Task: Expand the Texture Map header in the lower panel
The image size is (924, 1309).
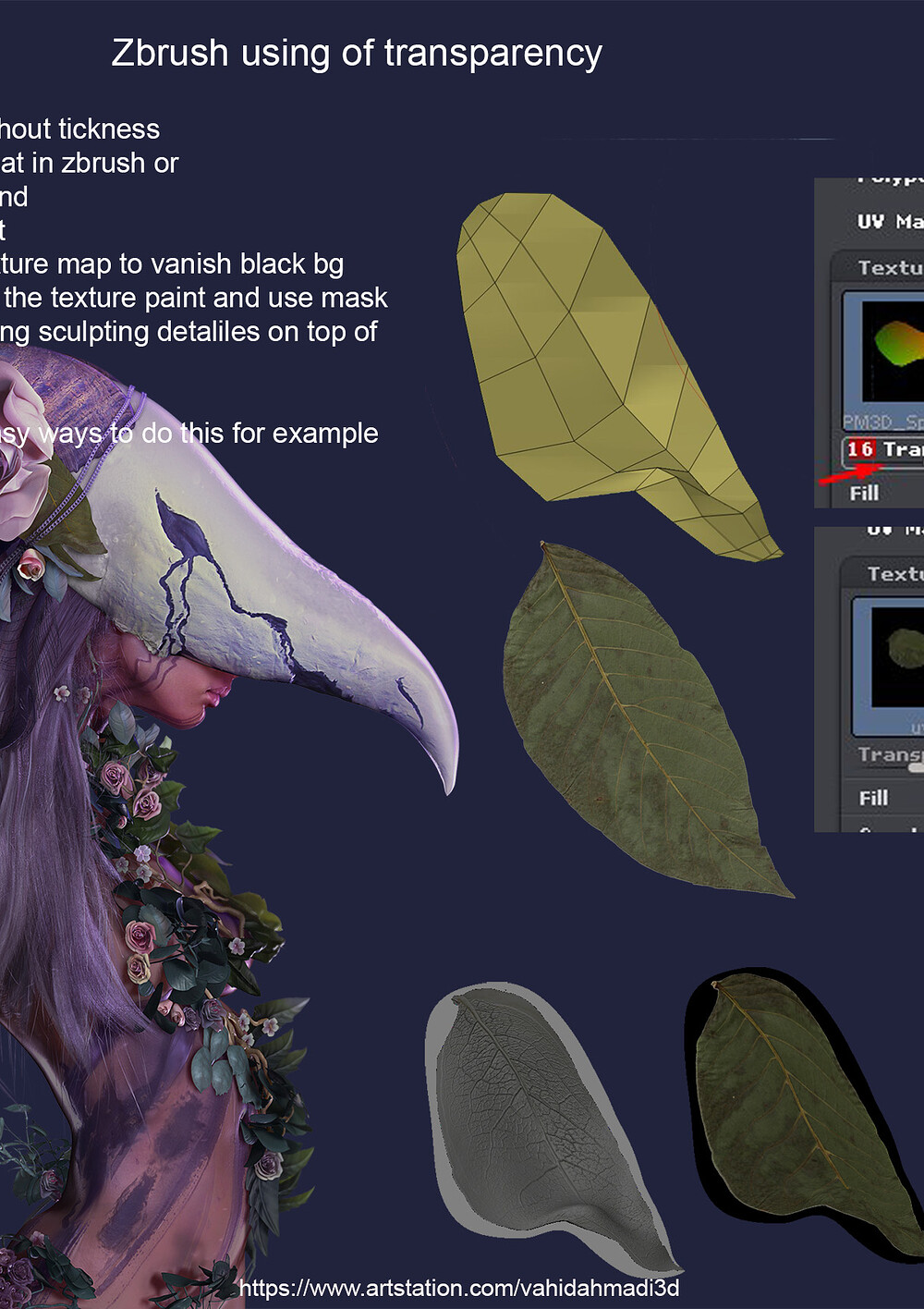Action: 882,574
